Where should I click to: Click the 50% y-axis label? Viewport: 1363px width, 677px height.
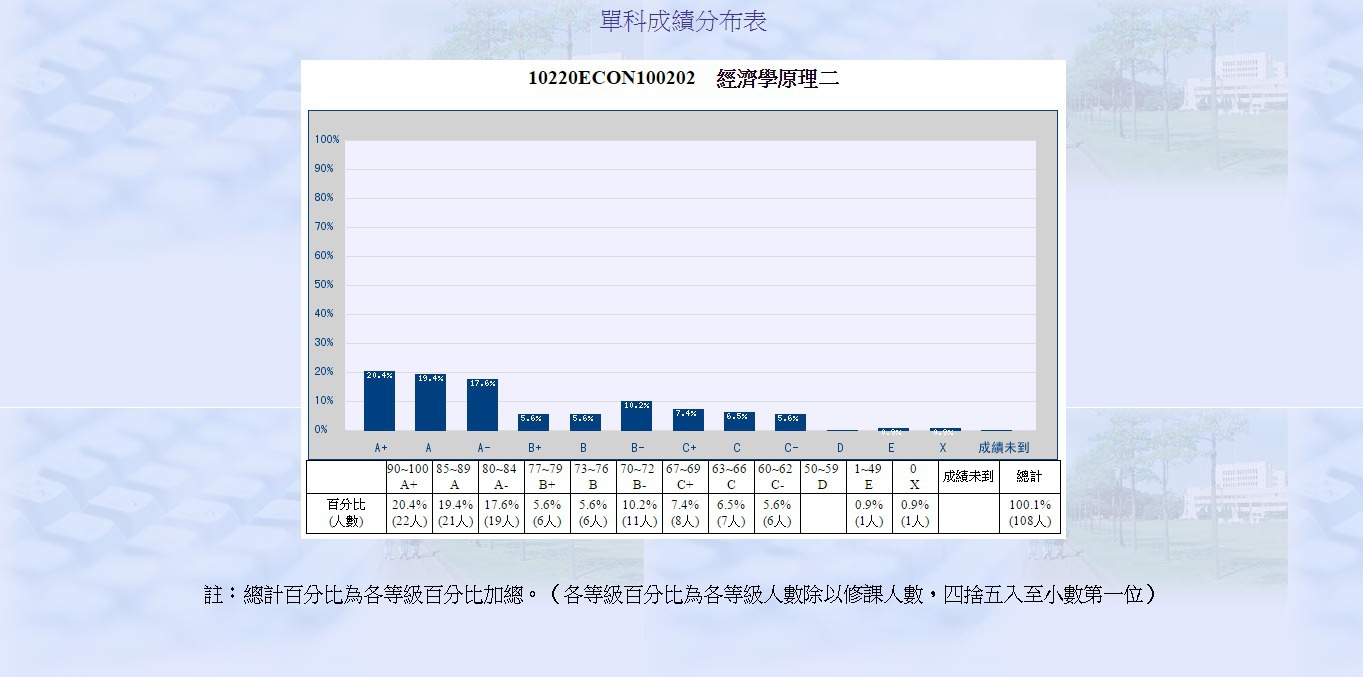[324, 285]
